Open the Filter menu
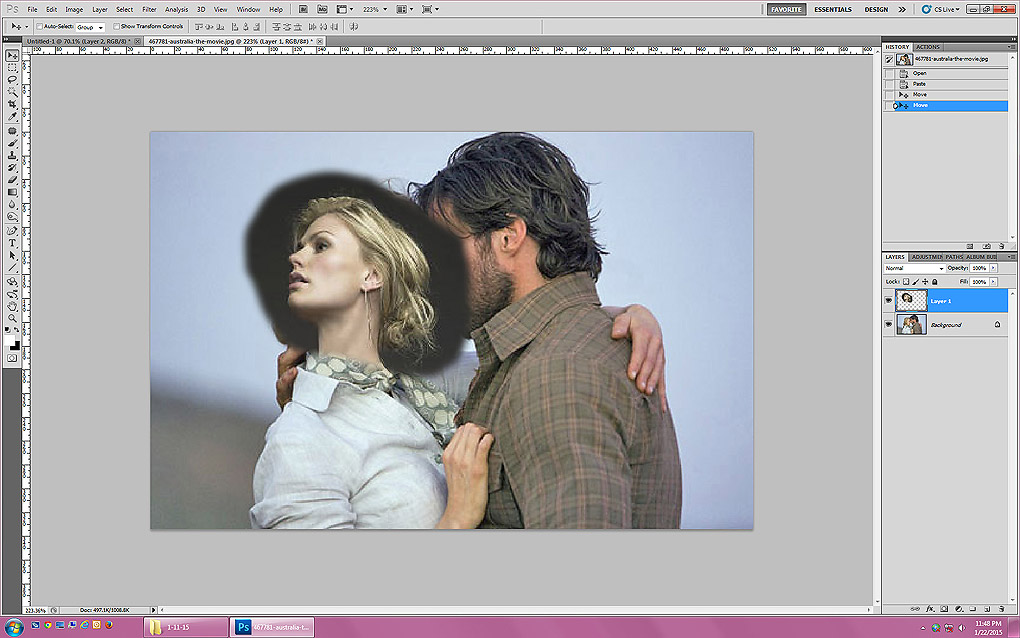Viewport: 1020px width, 638px height. click(149, 9)
